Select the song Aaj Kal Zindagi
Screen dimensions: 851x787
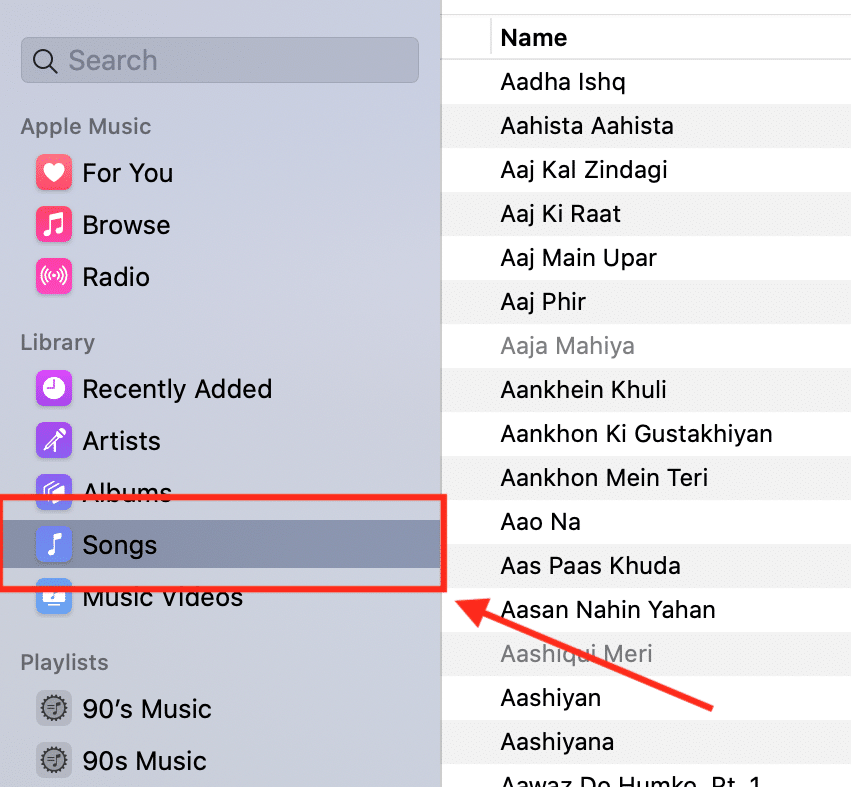pyautogui.click(x=583, y=170)
